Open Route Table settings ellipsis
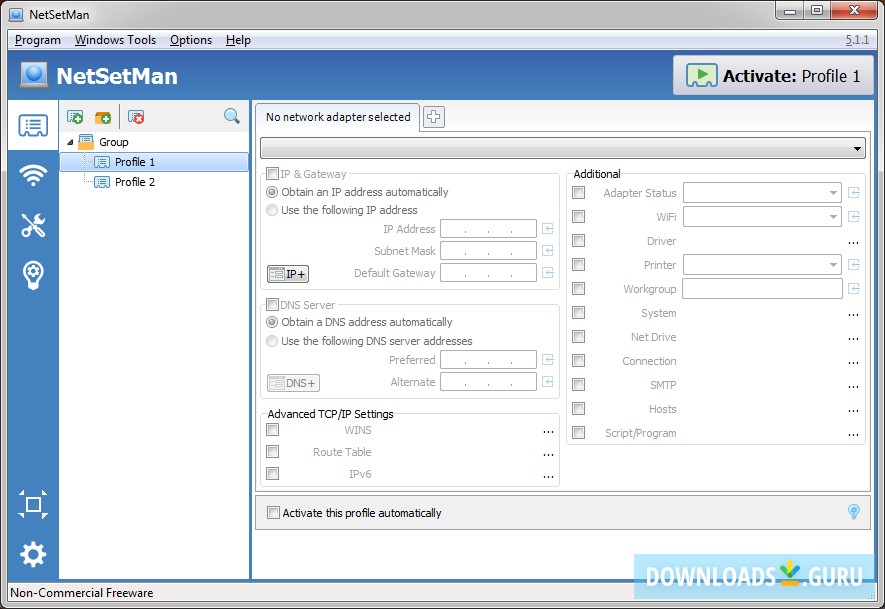Screen dimensions: 885x609 (x=548, y=453)
